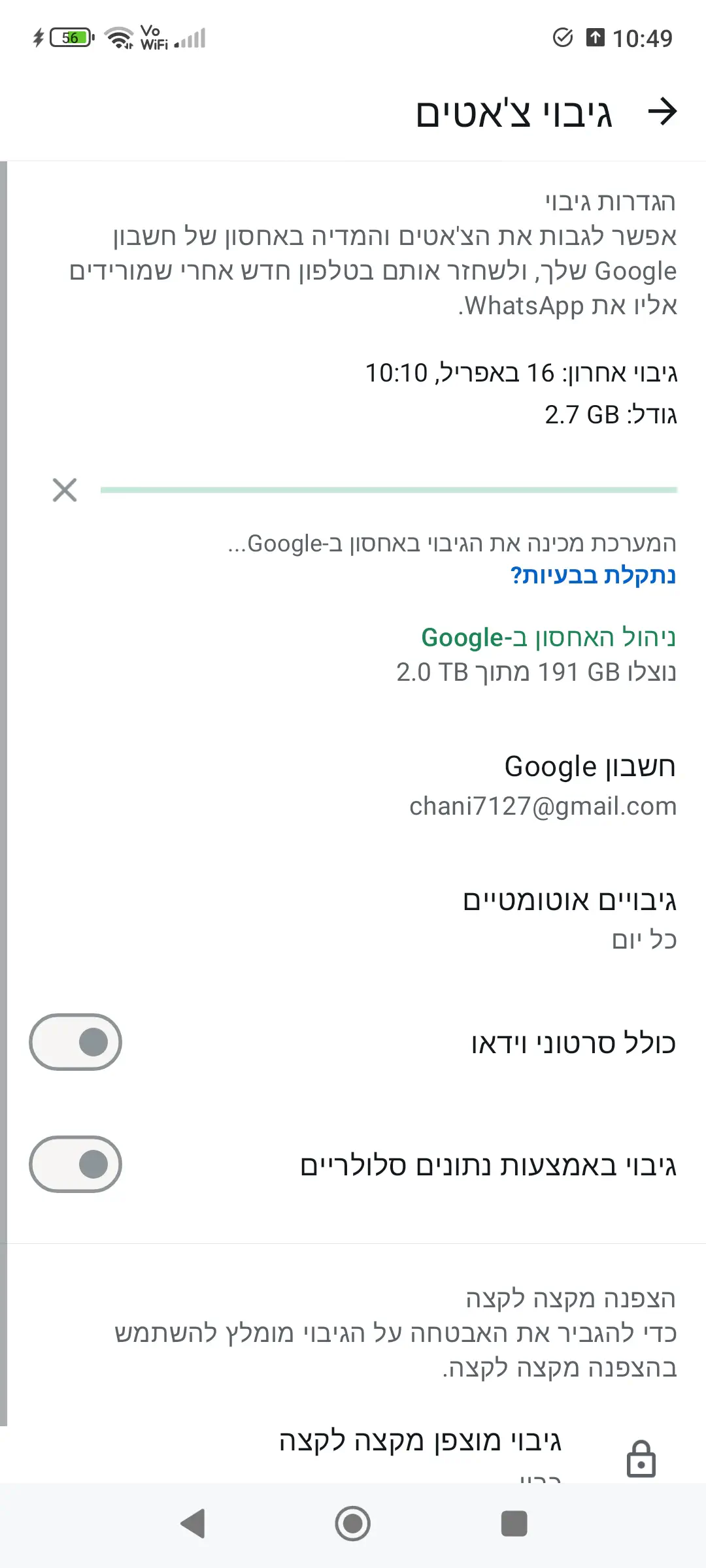Toggle the include videos switch

click(76, 1042)
